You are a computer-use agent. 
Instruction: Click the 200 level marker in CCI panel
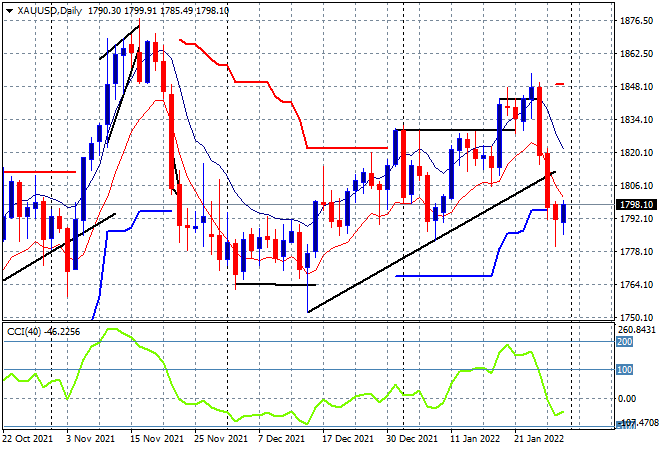625,342
